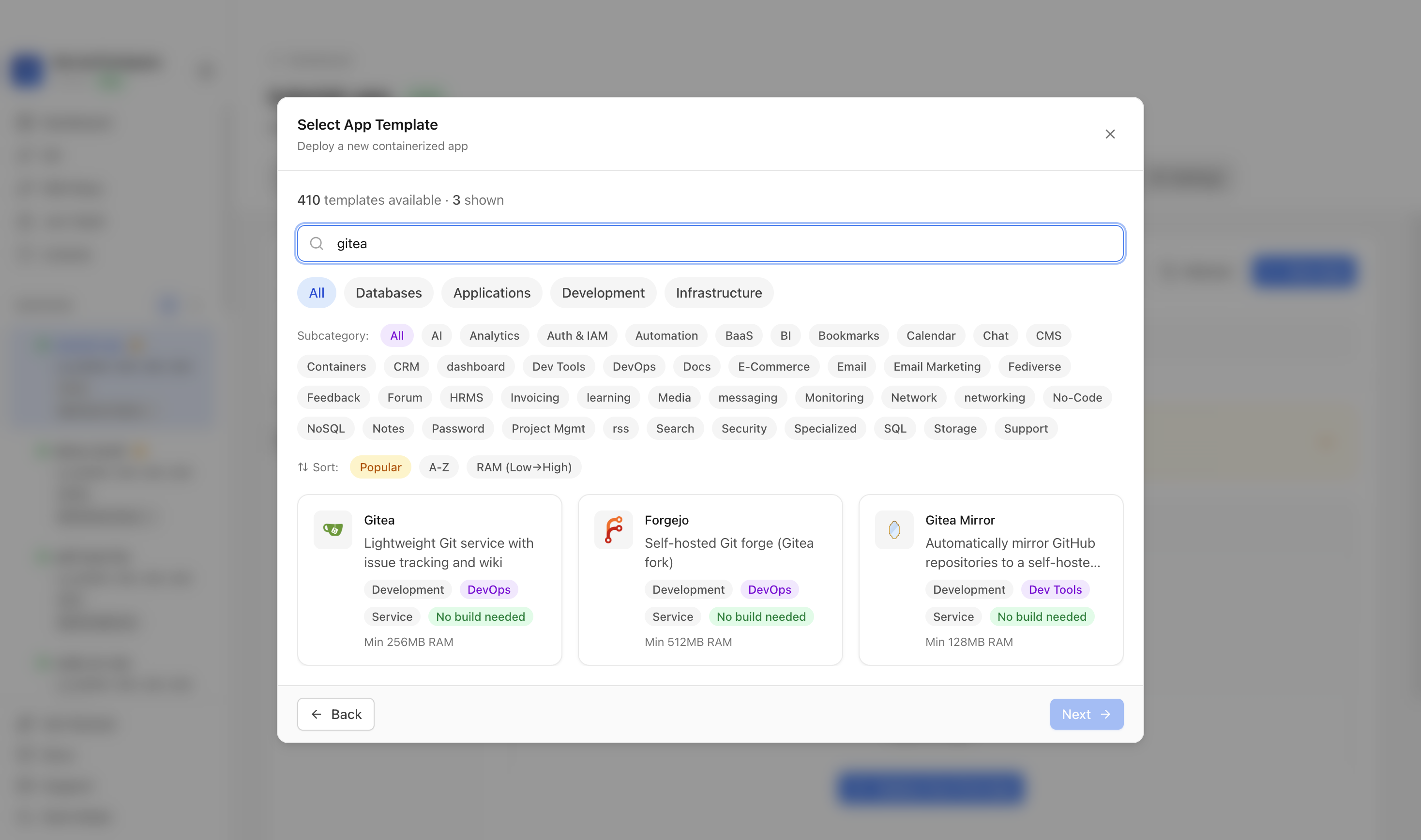1421x840 pixels.
Task: Filter by AI subcategory
Action: 437,336
